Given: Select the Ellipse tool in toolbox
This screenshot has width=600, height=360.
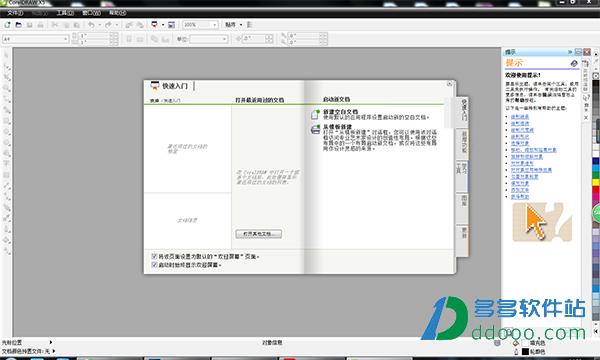Looking at the screenshot, I should [x=7, y=132].
